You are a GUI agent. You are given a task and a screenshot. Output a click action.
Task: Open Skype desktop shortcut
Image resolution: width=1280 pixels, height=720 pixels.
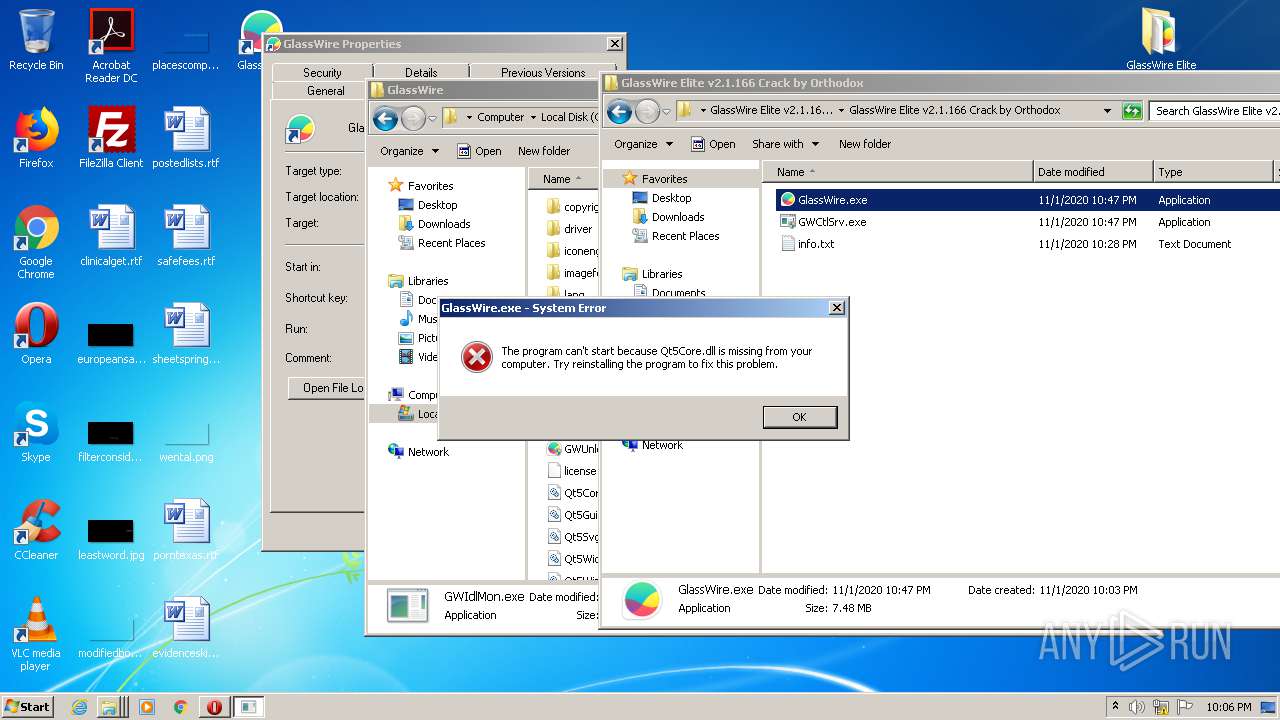(x=36, y=432)
